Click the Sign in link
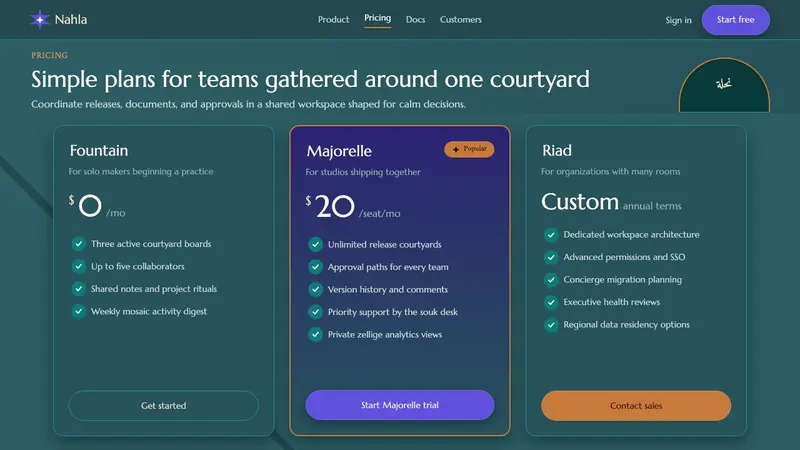This screenshot has width=800, height=450. 678,20
